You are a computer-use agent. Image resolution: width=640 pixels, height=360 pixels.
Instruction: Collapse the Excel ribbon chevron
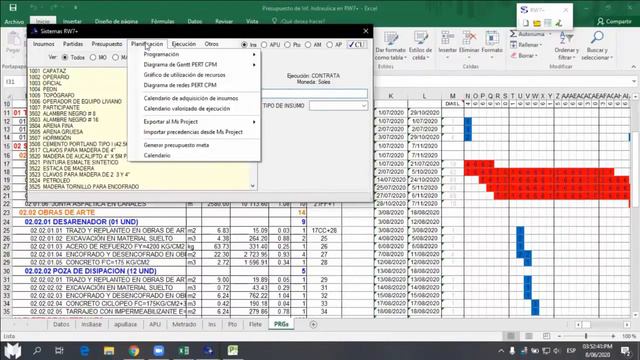633,67
